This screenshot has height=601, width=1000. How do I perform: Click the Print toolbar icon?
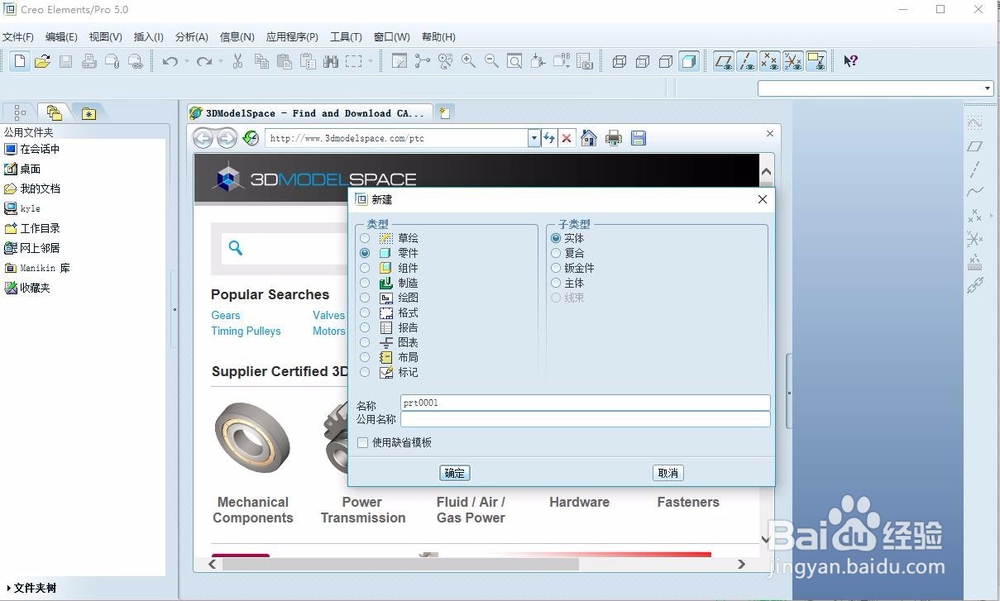[89, 61]
